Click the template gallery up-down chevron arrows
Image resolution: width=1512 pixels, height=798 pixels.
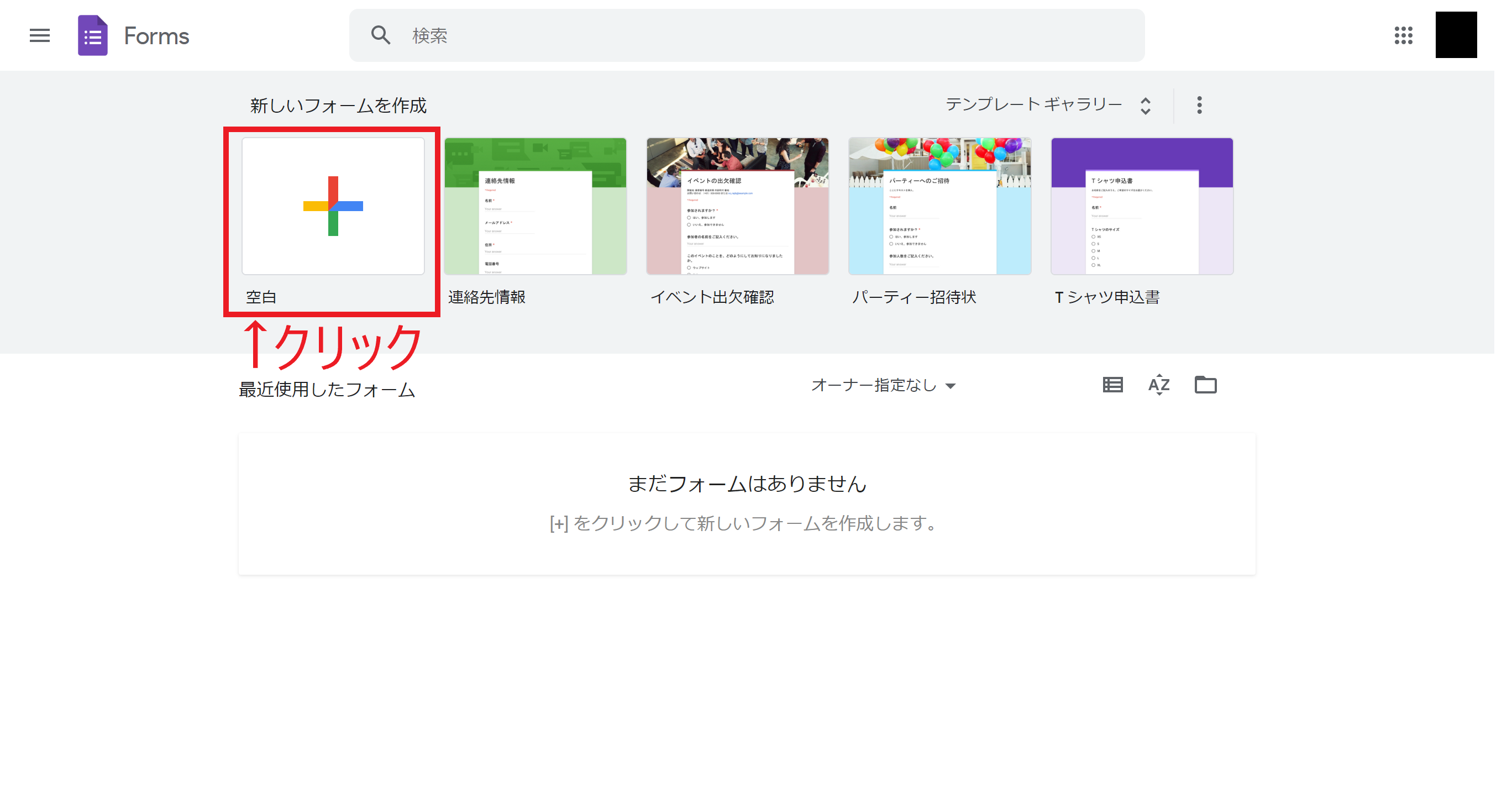[1145, 106]
